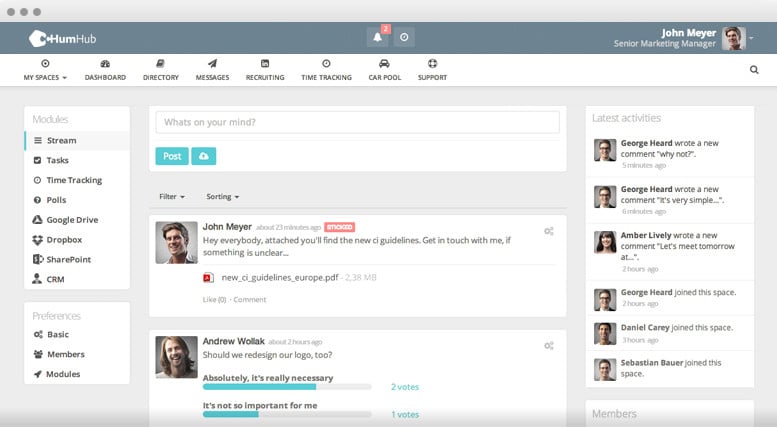Image resolution: width=777 pixels, height=427 pixels.
Task: Open the user account dropdown arrow
Action: coord(752,38)
